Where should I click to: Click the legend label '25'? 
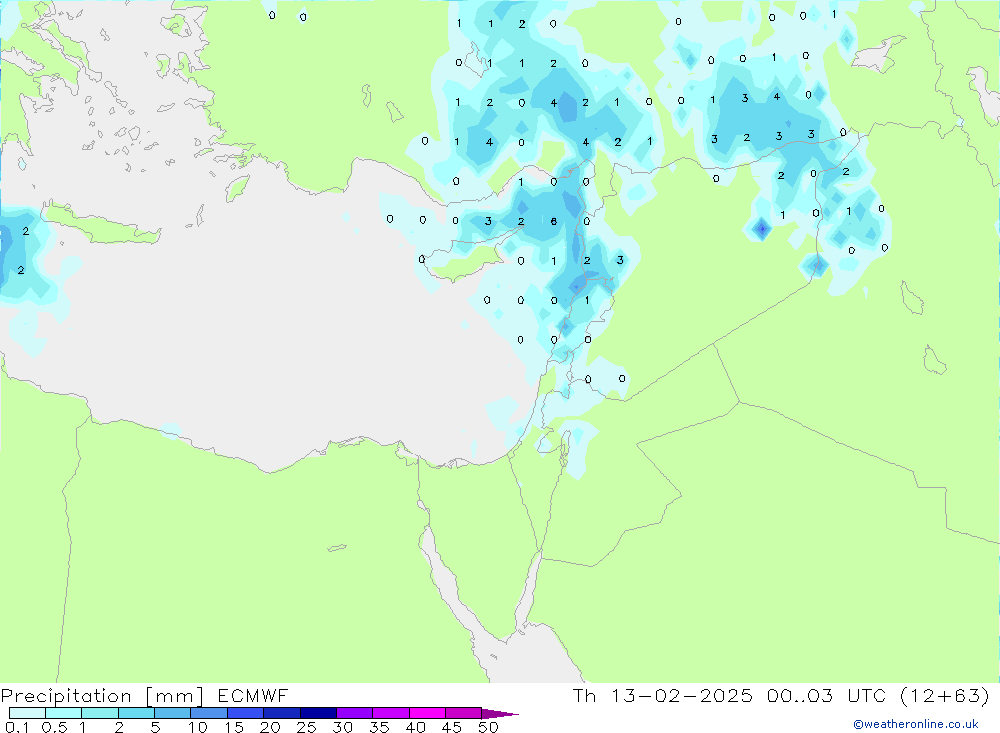pyautogui.click(x=307, y=727)
